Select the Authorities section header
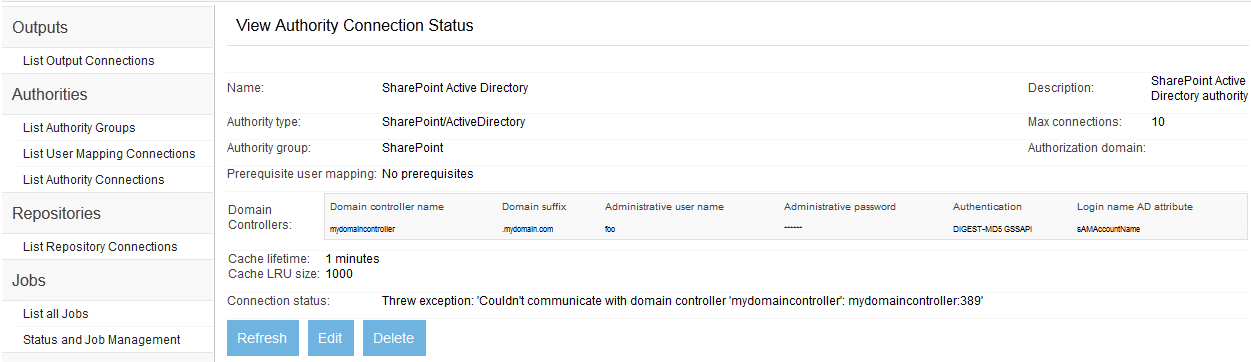The height and width of the screenshot is (362, 1251). point(107,95)
